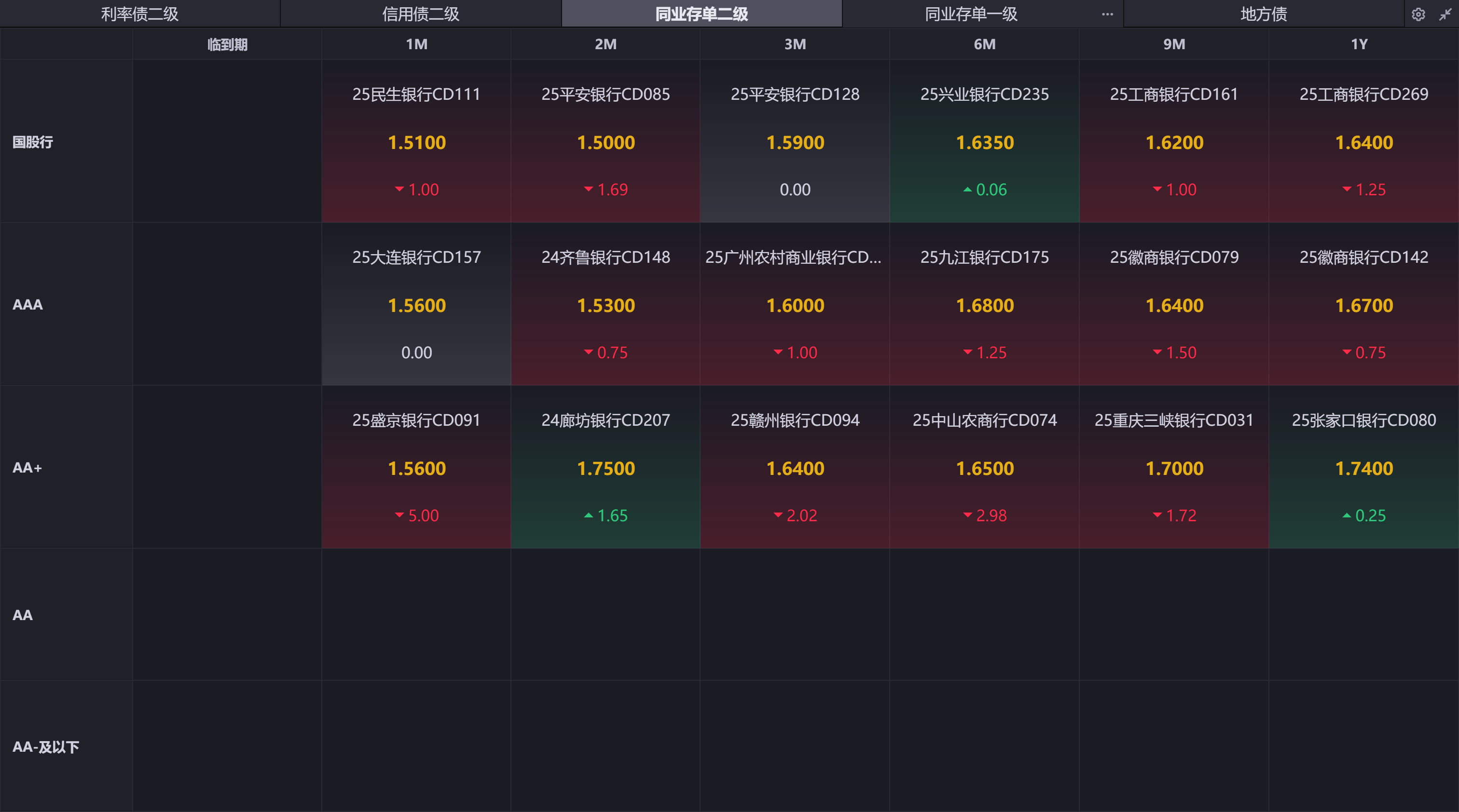1459x812 pixels.
Task: Select the 地方债 tab
Action: (x=1263, y=14)
